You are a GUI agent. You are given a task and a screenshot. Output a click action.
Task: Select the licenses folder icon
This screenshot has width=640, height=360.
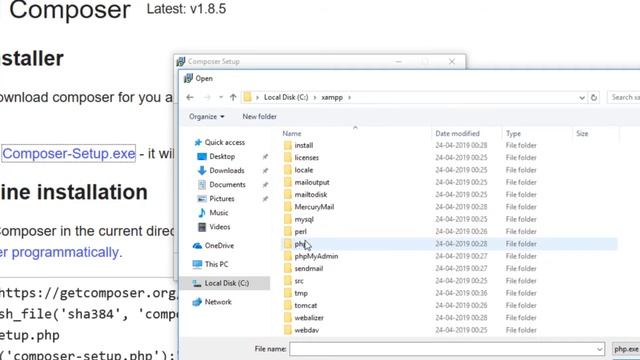(288, 158)
